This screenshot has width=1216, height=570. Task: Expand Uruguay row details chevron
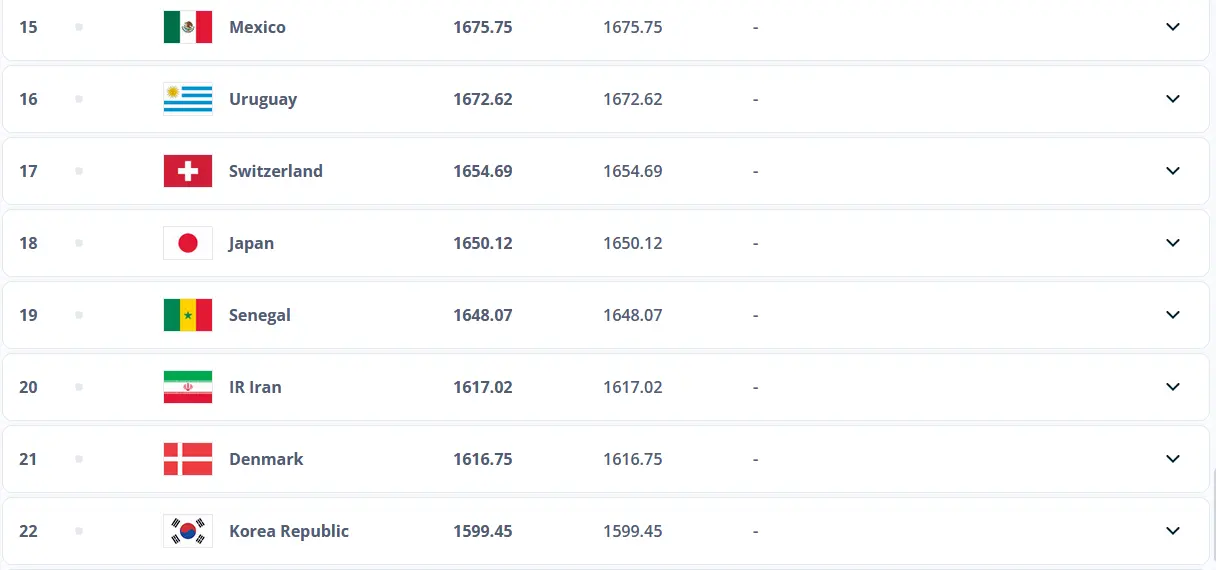tap(1173, 99)
